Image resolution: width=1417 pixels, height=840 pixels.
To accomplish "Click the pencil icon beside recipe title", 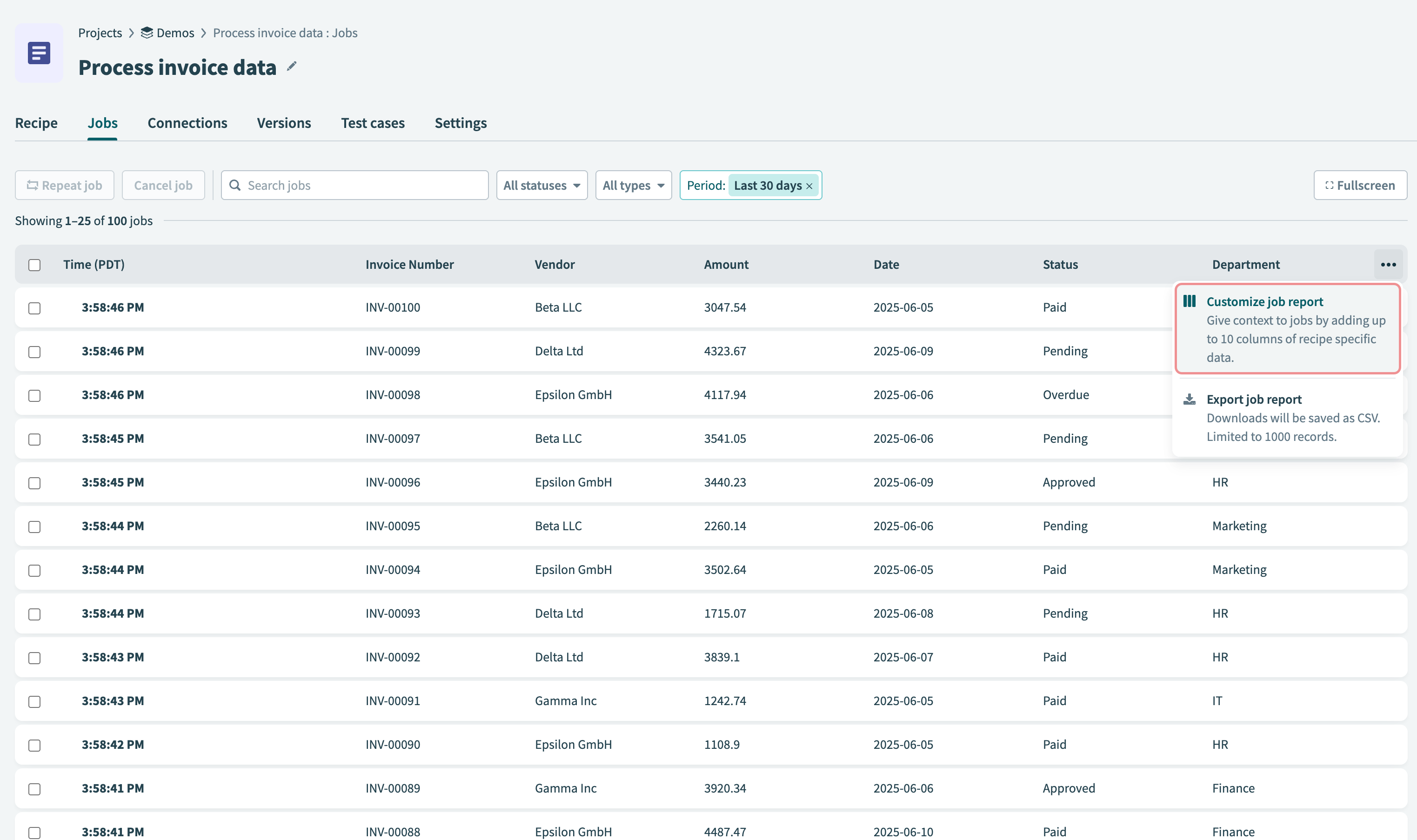I will coord(292,67).
